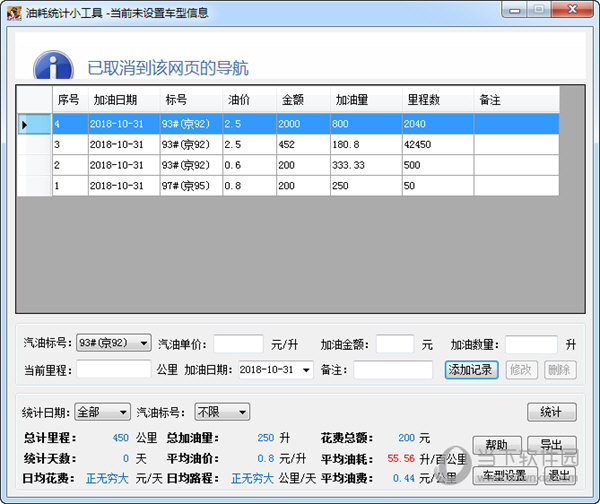Select the 180.8 加油量 cell

(366, 145)
